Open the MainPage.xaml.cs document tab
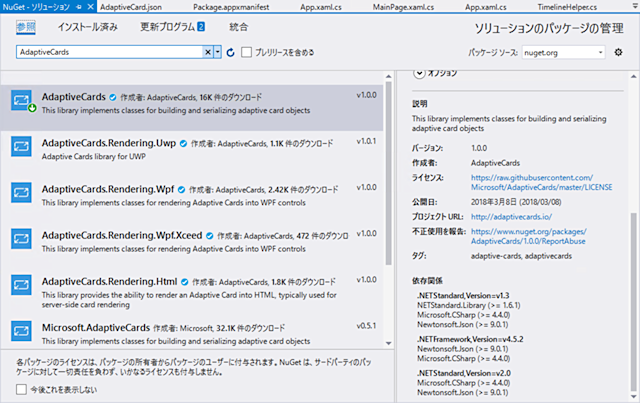Viewport: 640px width, 403px height. point(403,7)
